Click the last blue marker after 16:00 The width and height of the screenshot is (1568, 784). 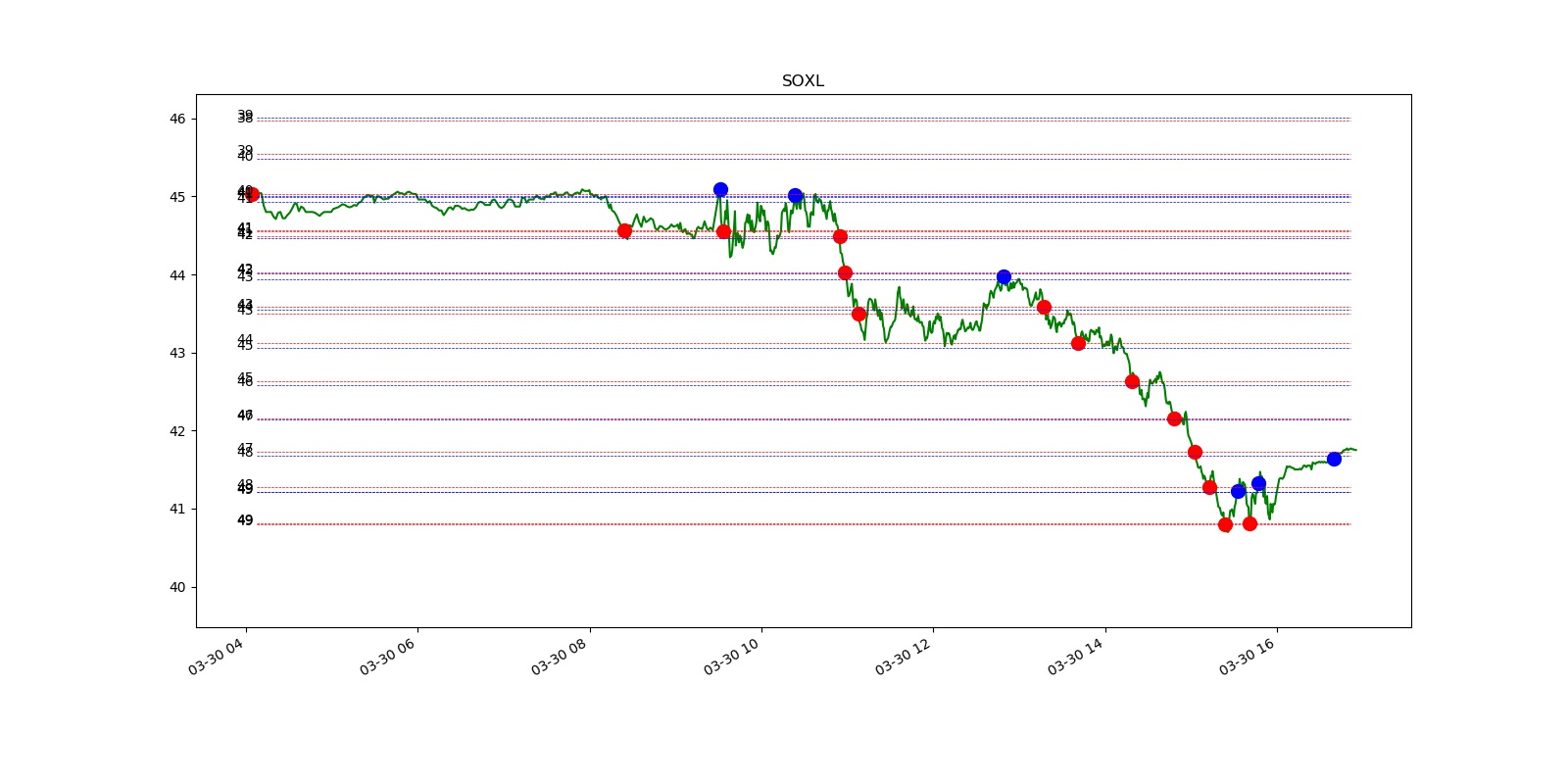coord(1334,459)
